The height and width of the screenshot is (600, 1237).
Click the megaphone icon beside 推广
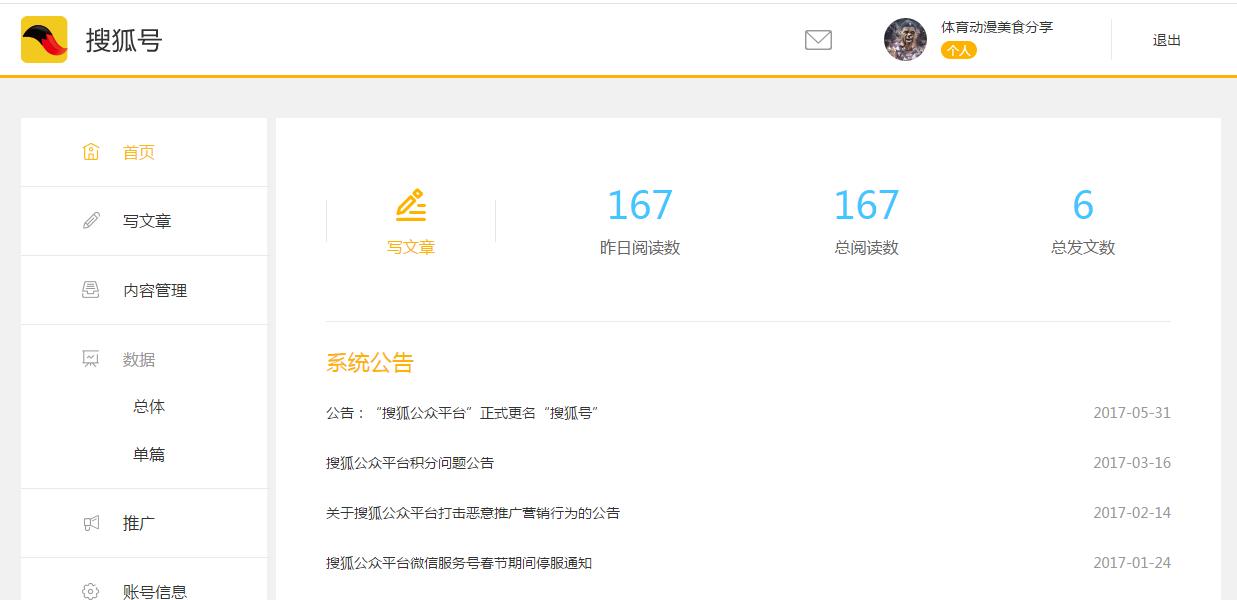[91, 523]
